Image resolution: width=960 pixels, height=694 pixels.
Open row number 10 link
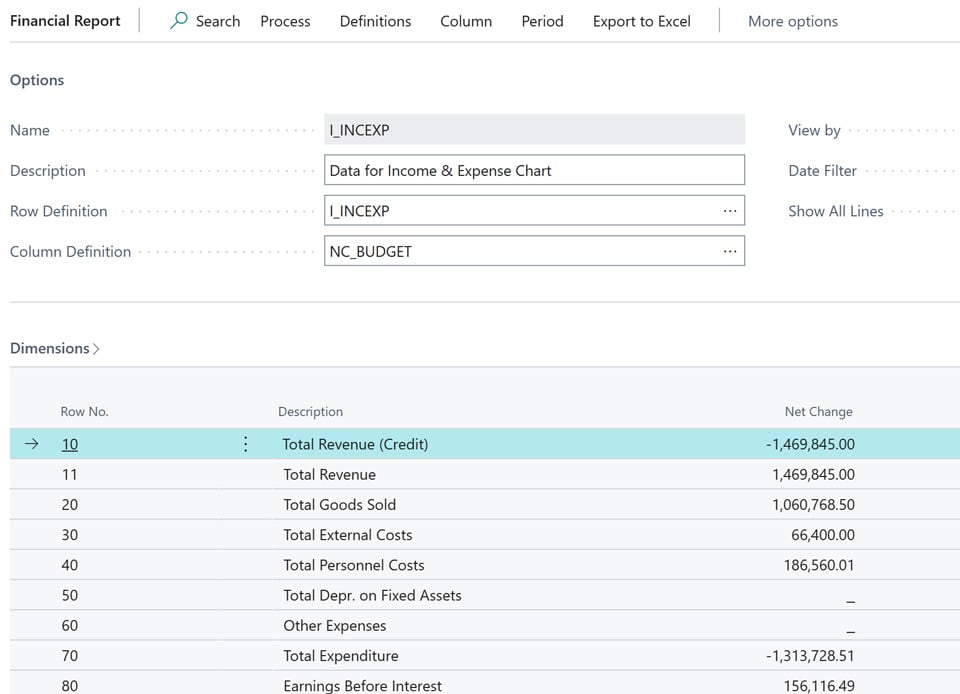[x=70, y=444]
